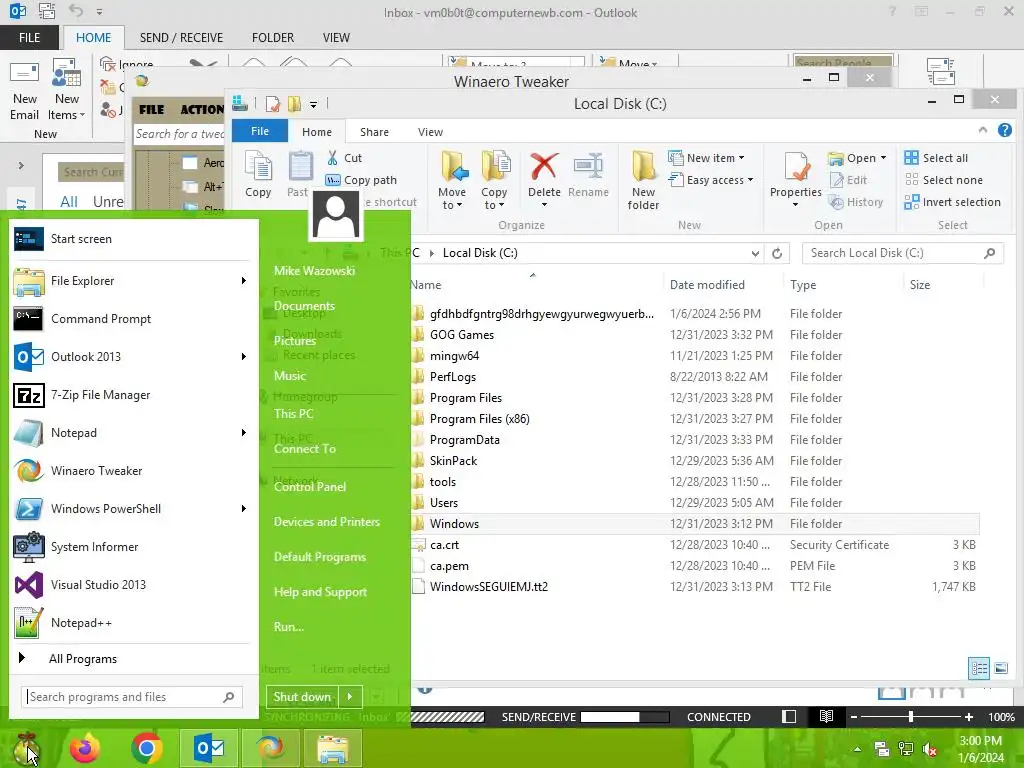Click Cut in the Explorer ribbon
The width and height of the screenshot is (1024, 768).
click(344, 158)
